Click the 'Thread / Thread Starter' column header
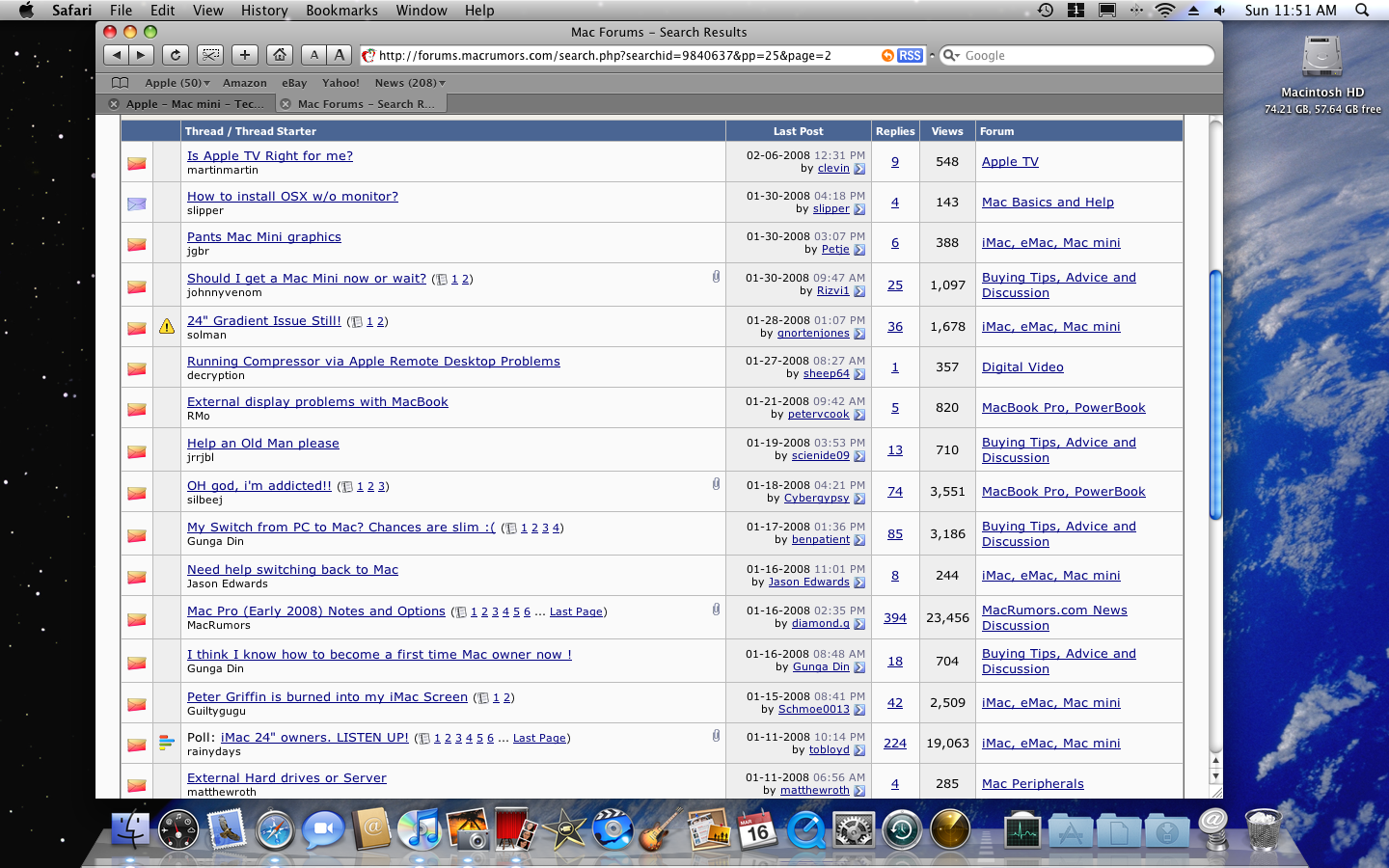Image resolution: width=1389 pixels, height=868 pixels. tap(251, 131)
